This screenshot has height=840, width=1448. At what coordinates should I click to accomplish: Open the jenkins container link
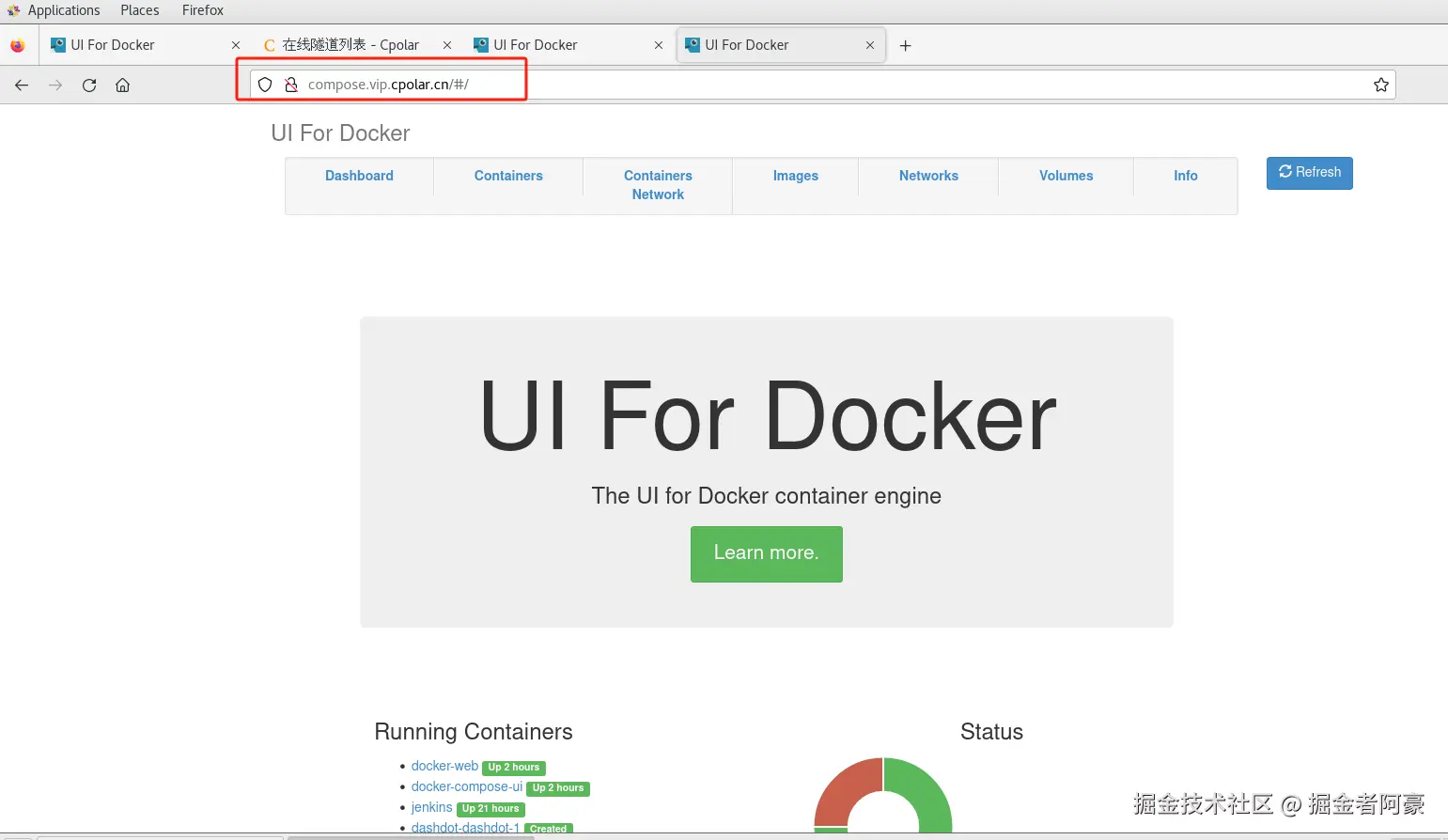tap(431, 807)
